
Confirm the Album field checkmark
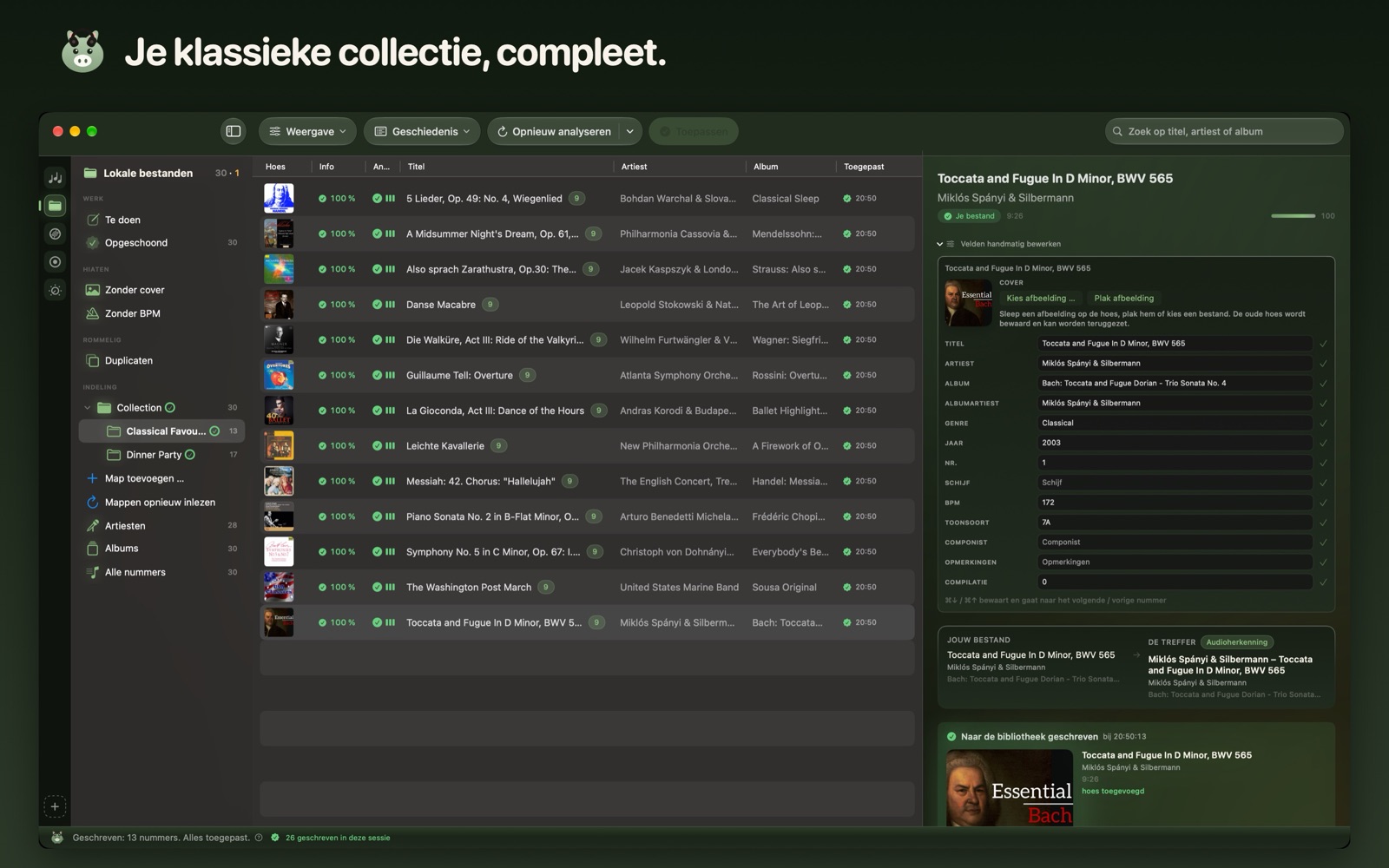pyautogui.click(x=1323, y=384)
